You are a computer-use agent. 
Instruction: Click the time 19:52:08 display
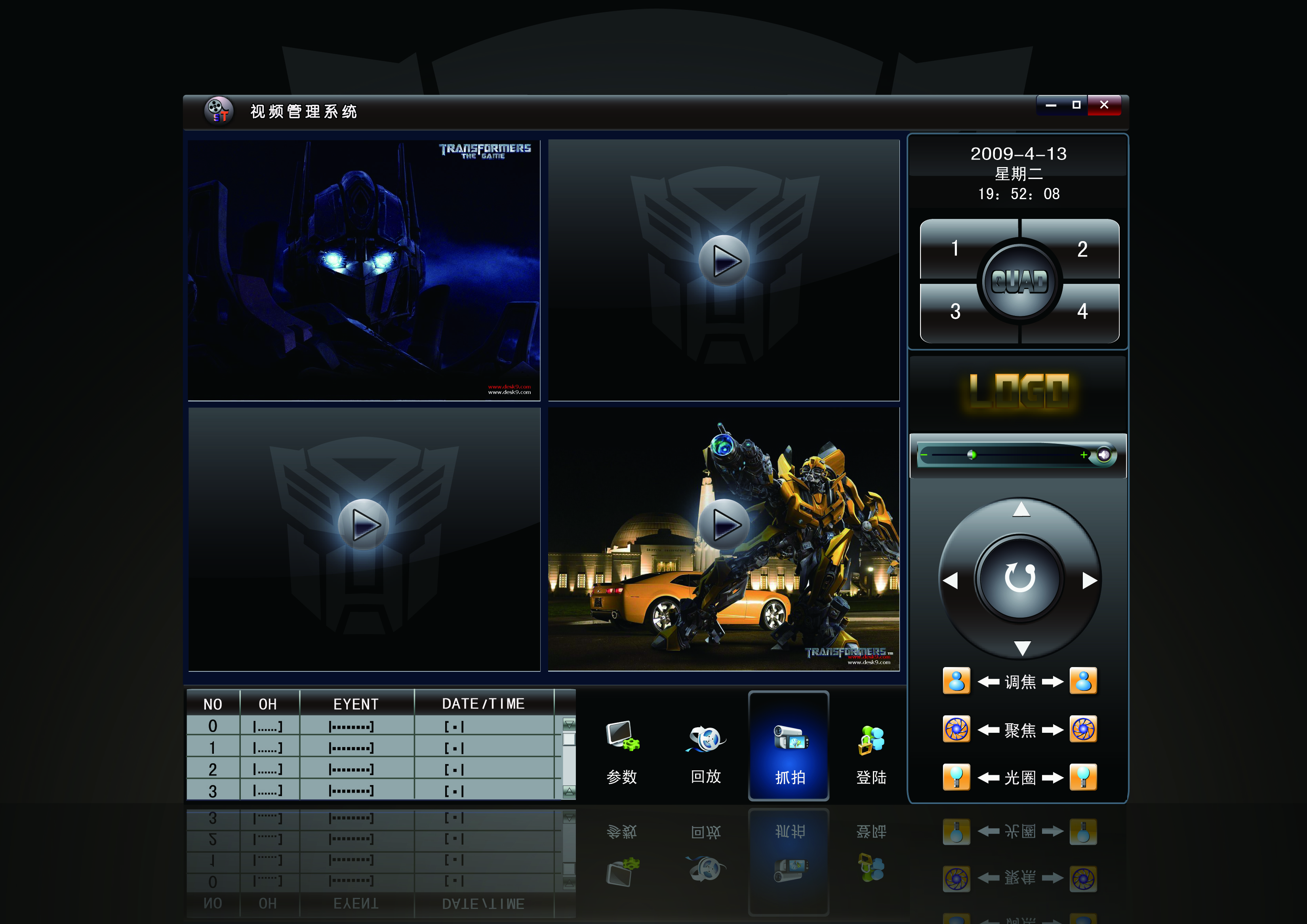coord(1019,194)
